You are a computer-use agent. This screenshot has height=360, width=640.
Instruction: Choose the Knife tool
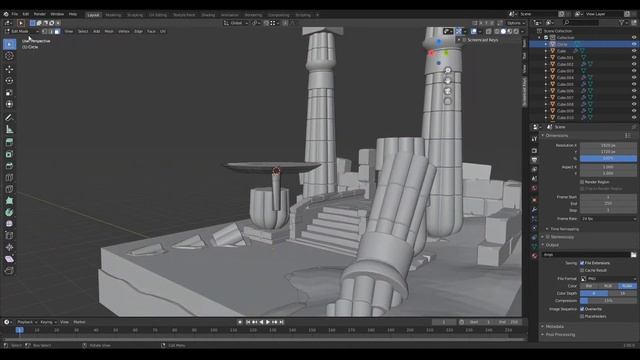pos(9,189)
